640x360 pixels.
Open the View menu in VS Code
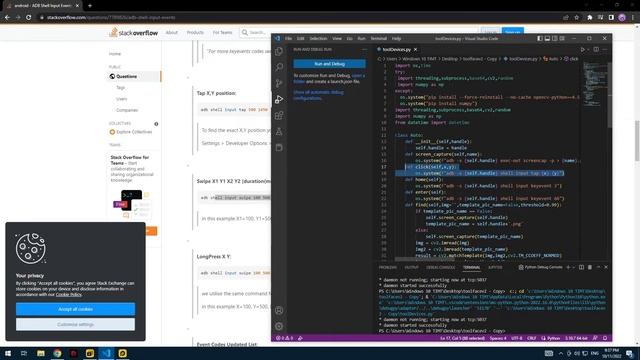(337, 38)
